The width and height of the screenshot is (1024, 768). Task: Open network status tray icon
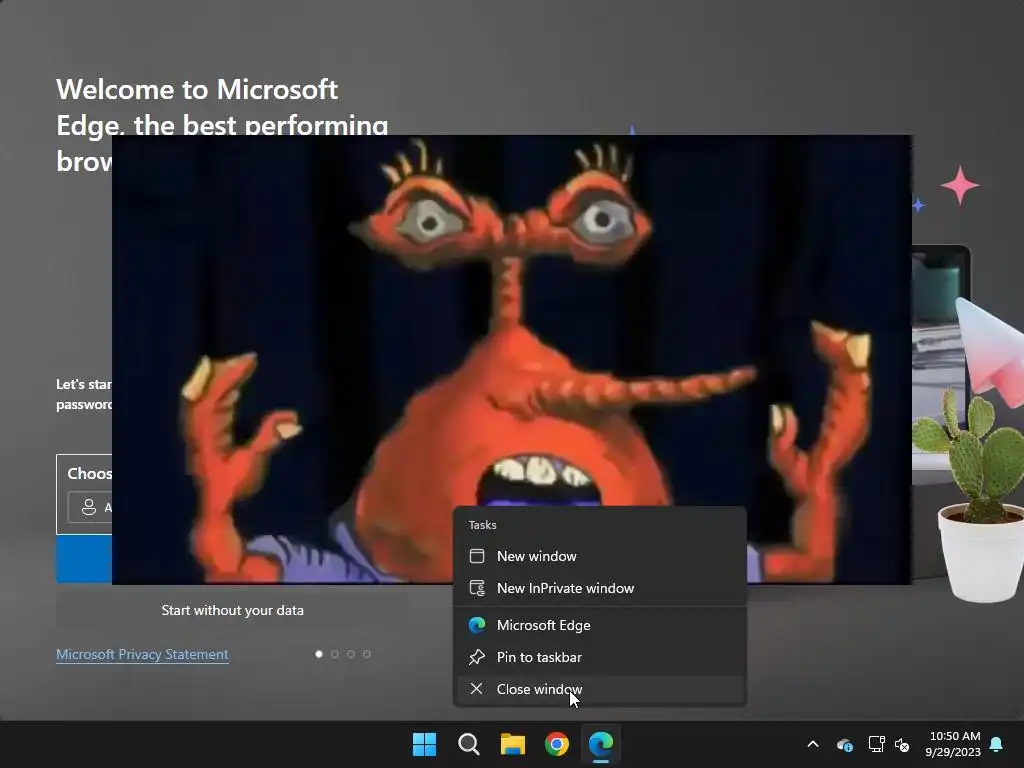pos(876,744)
